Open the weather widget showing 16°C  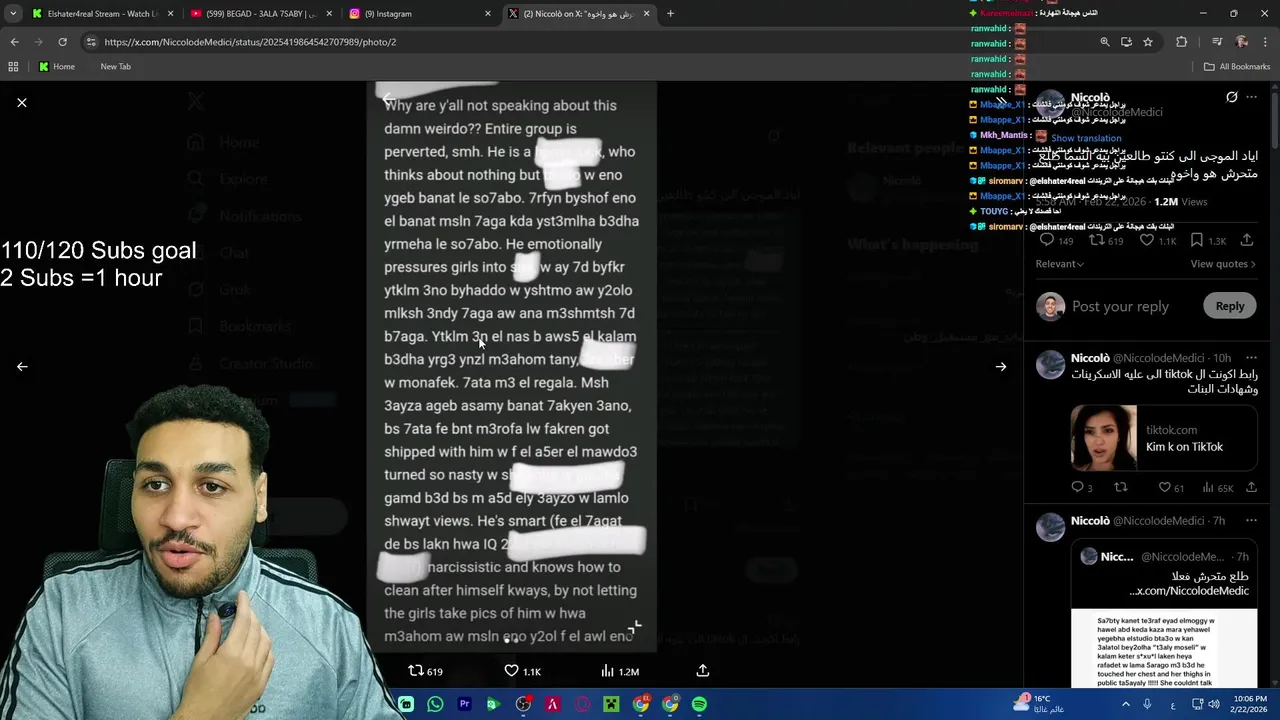pyautogui.click(x=1038, y=704)
